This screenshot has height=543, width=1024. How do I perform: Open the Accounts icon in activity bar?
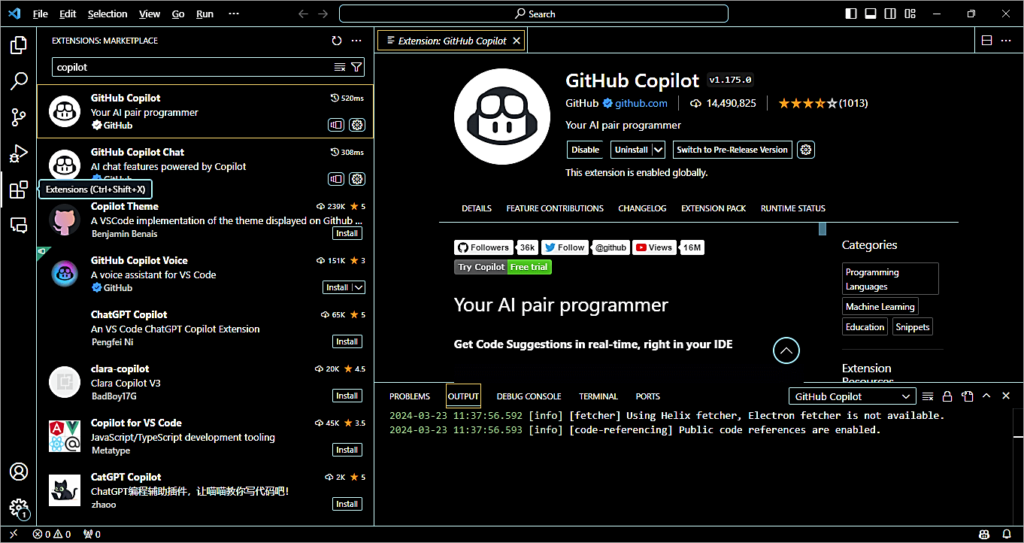pos(18,472)
